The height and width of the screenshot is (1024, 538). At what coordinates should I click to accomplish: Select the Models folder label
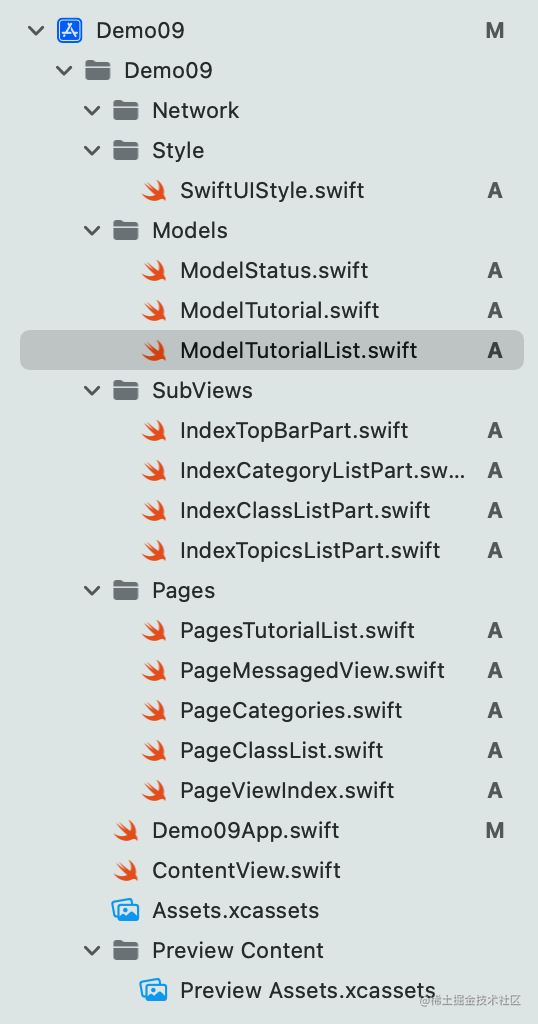point(190,231)
